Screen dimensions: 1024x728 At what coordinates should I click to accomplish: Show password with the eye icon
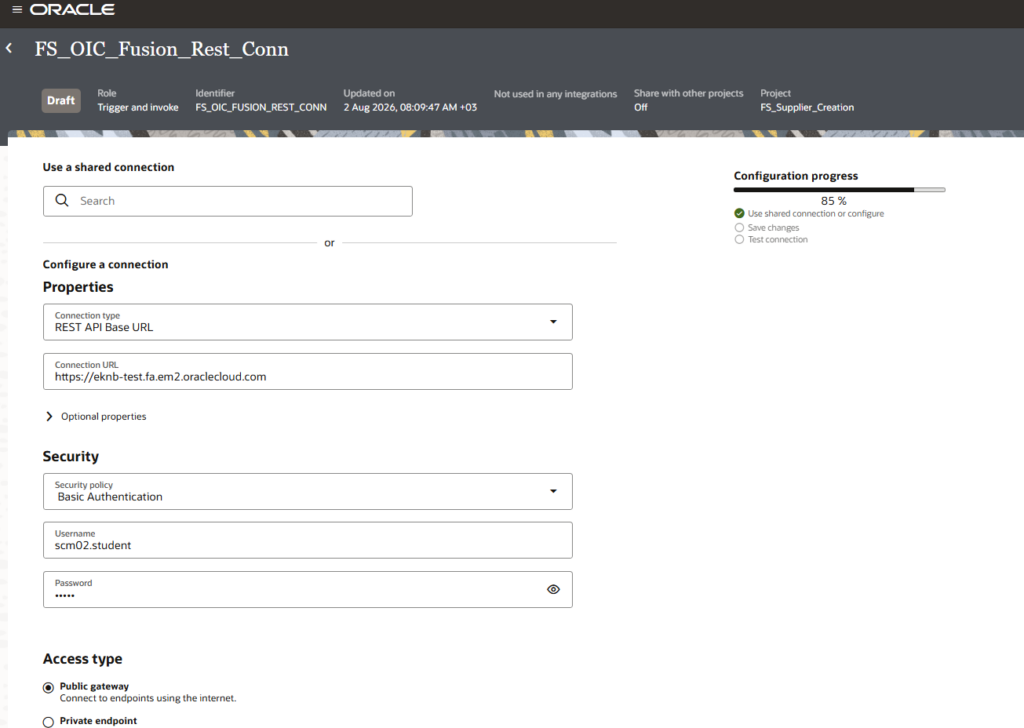[553, 590]
